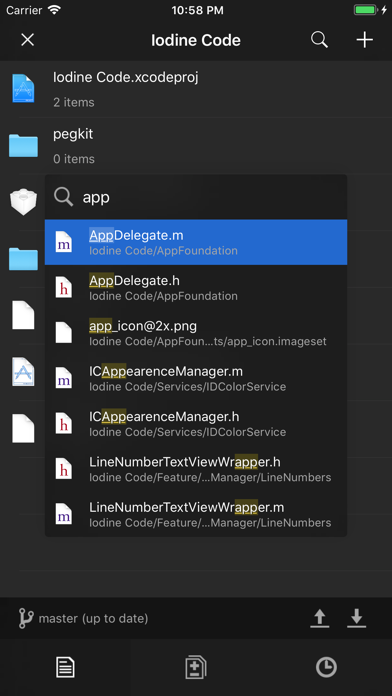The image size is (392, 696).
Task: Tap the git push upload arrow
Action: point(320,618)
